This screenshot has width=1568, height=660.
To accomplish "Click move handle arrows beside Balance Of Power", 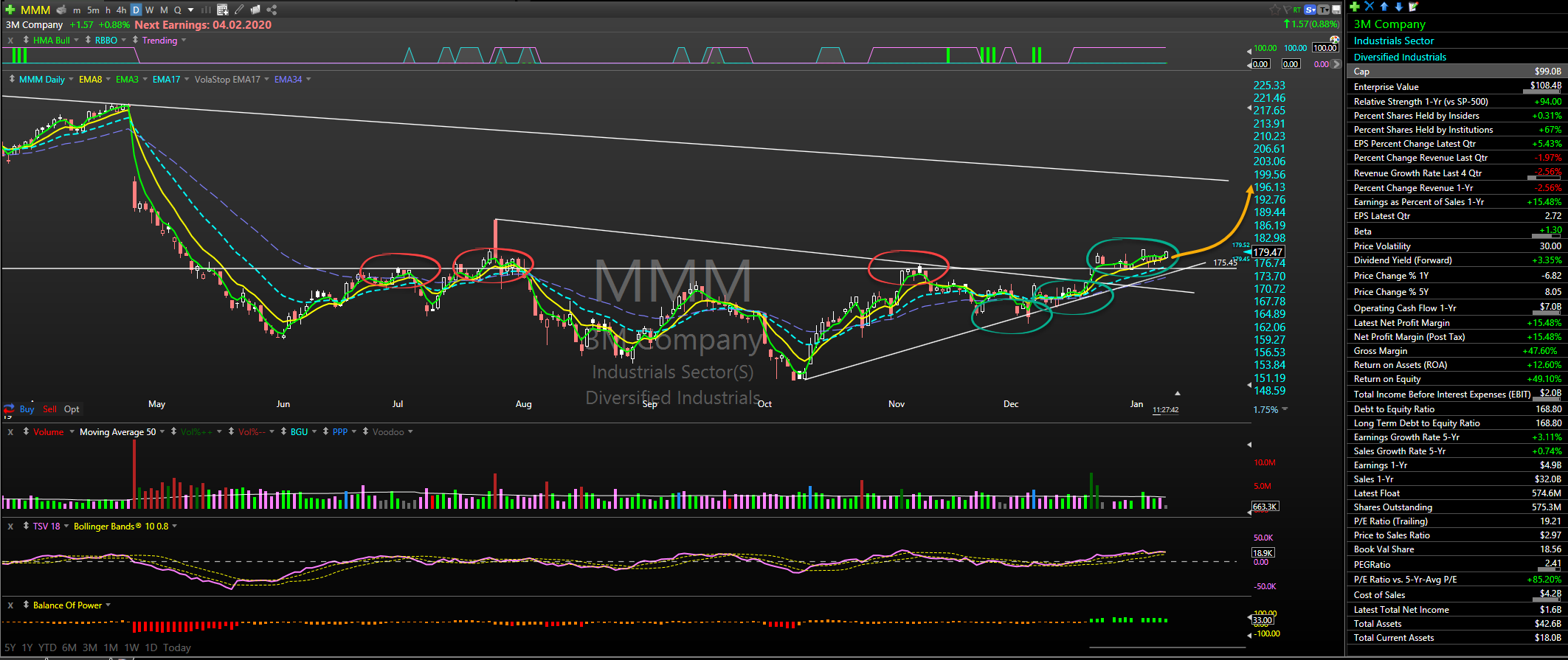I will pos(26,605).
